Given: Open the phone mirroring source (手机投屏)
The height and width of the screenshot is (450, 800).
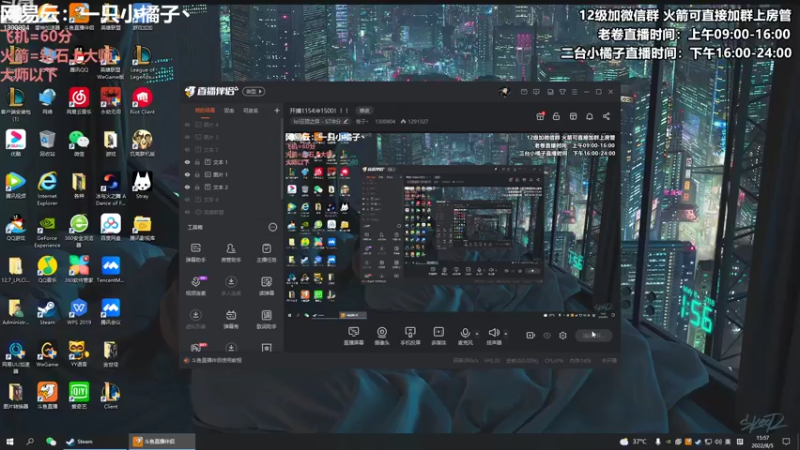Looking at the screenshot, I should click(410, 336).
